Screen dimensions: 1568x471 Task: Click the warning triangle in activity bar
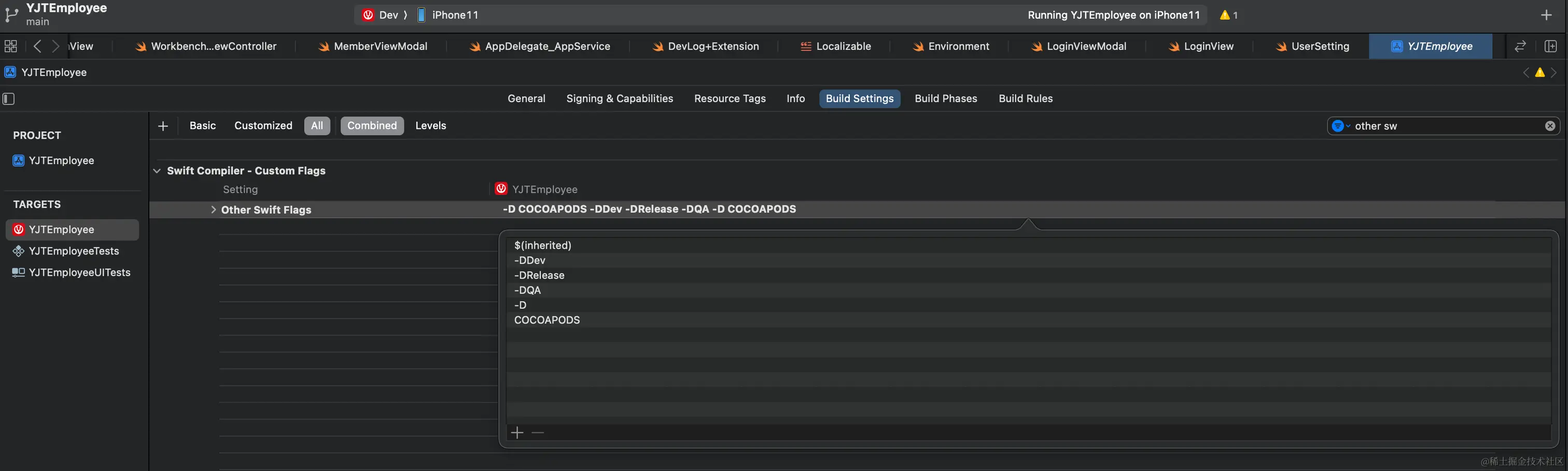click(x=1225, y=15)
